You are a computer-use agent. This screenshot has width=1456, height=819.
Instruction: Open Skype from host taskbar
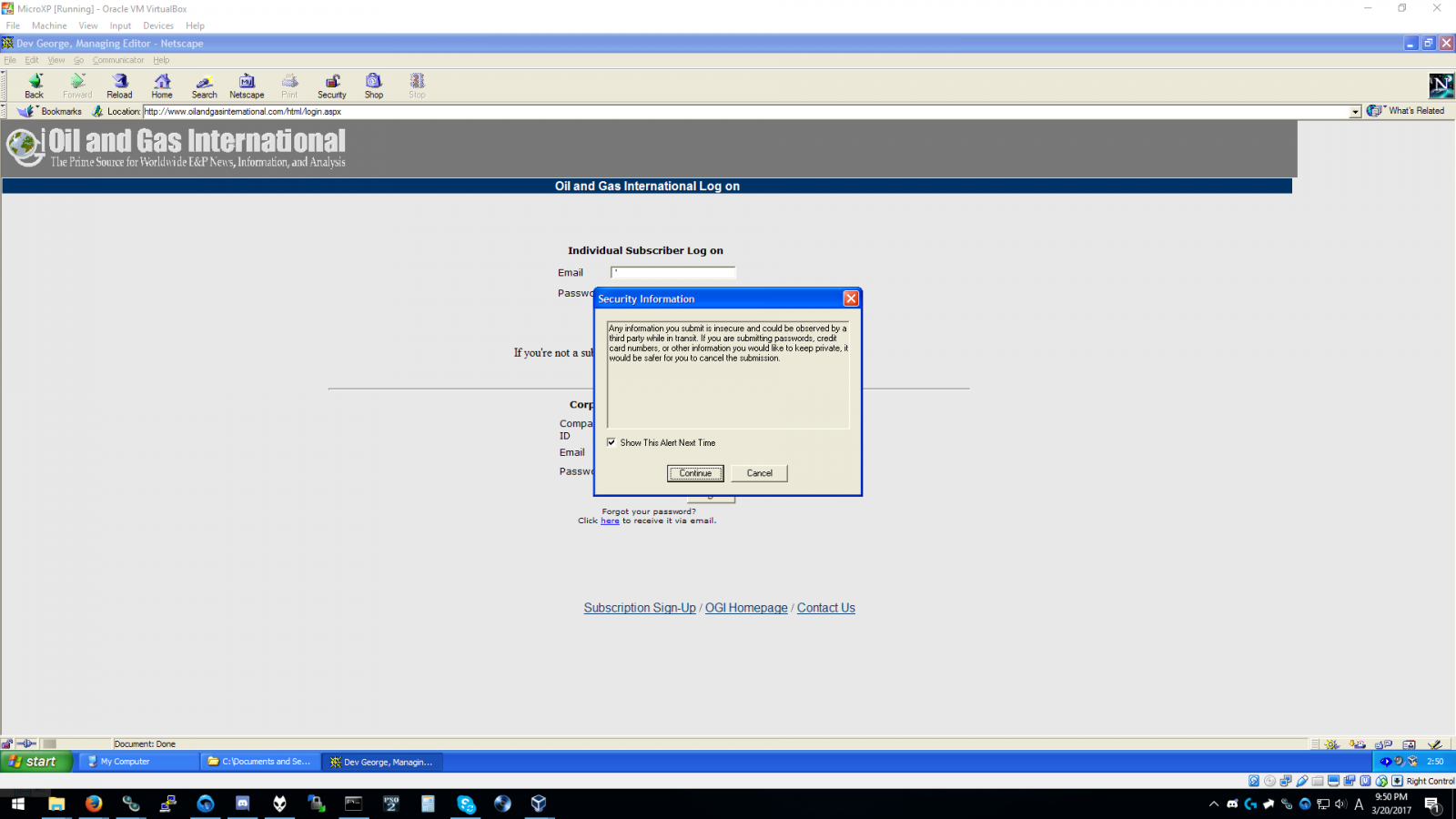pos(466,804)
